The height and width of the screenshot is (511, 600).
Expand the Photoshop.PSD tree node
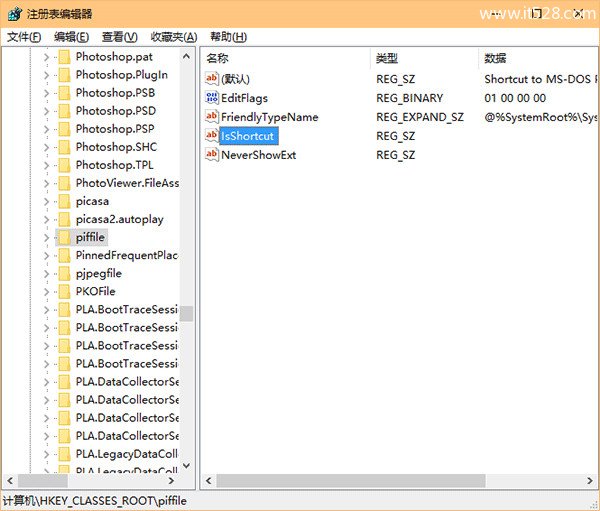(46, 111)
